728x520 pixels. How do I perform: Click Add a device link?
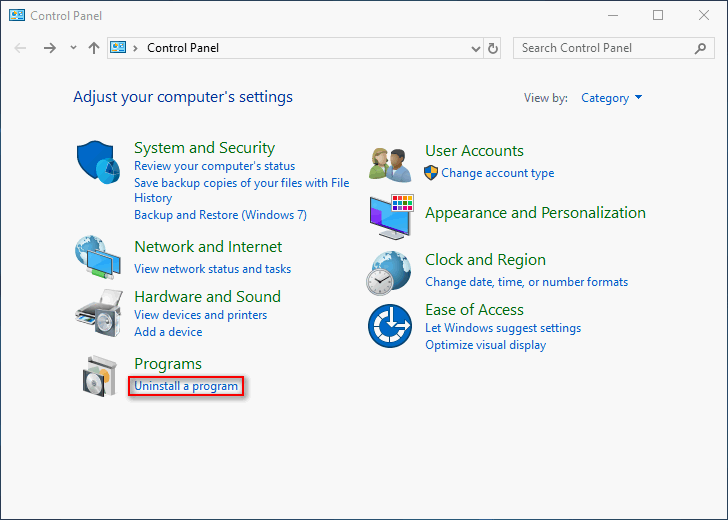pos(168,332)
